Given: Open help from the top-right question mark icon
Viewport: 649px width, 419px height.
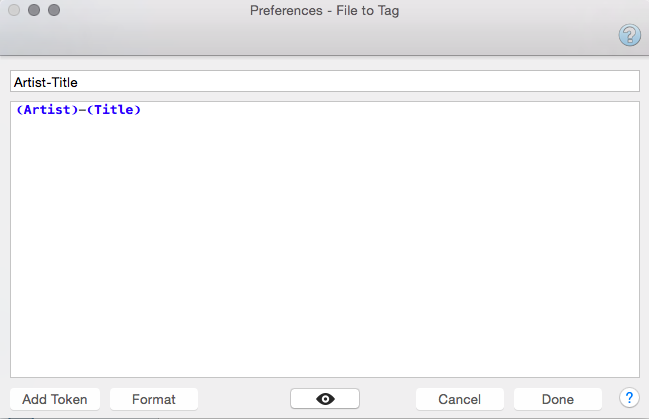Looking at the screenshot, I should [629, 36].
